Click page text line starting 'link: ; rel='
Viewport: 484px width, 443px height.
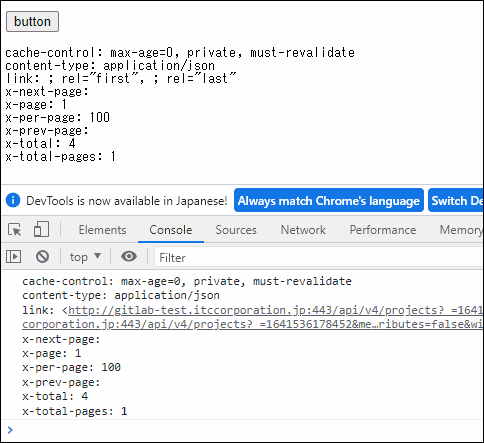(121, 79)
